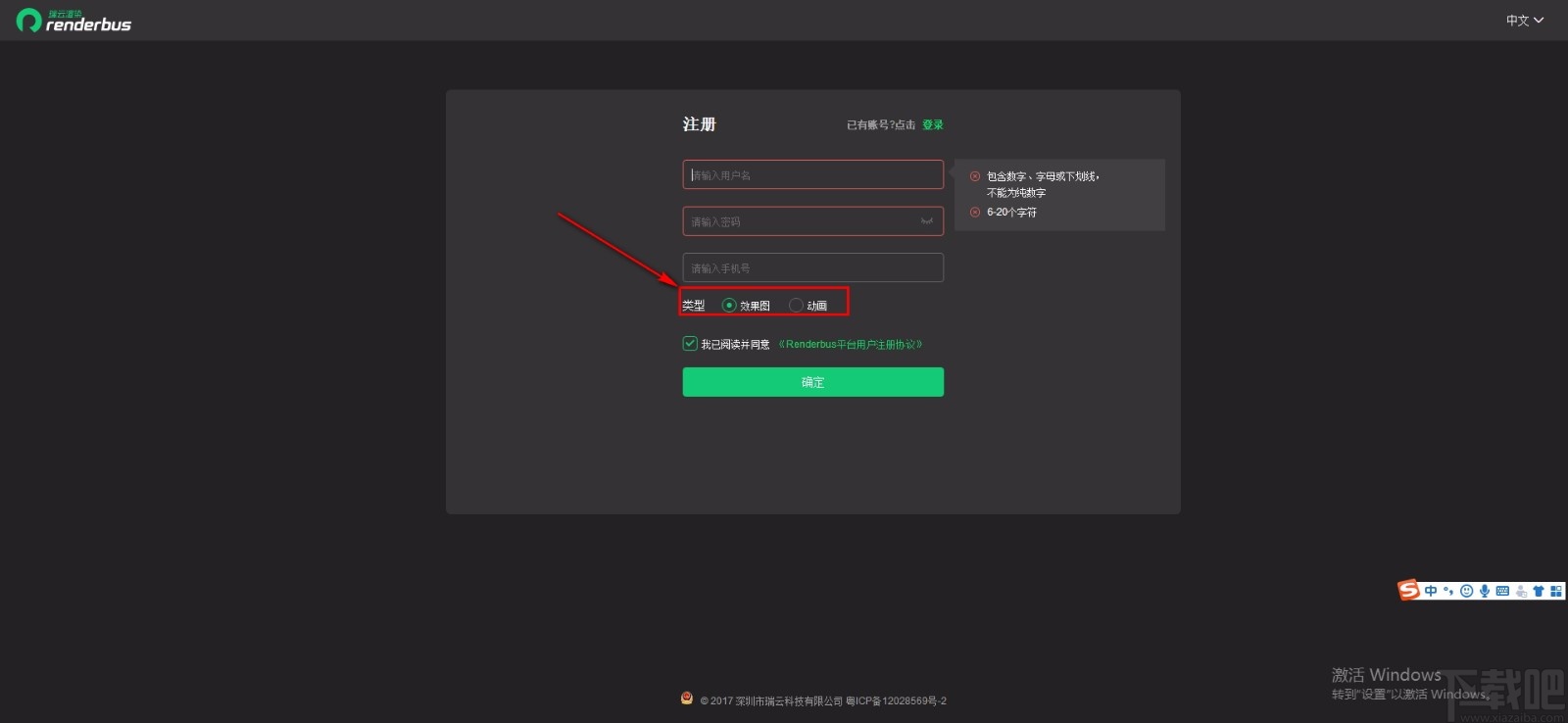Screen dimensions: 1568x723
Task: Click the Sogou input method logo
Action: pyautogui.click(x=1409, y=590)
